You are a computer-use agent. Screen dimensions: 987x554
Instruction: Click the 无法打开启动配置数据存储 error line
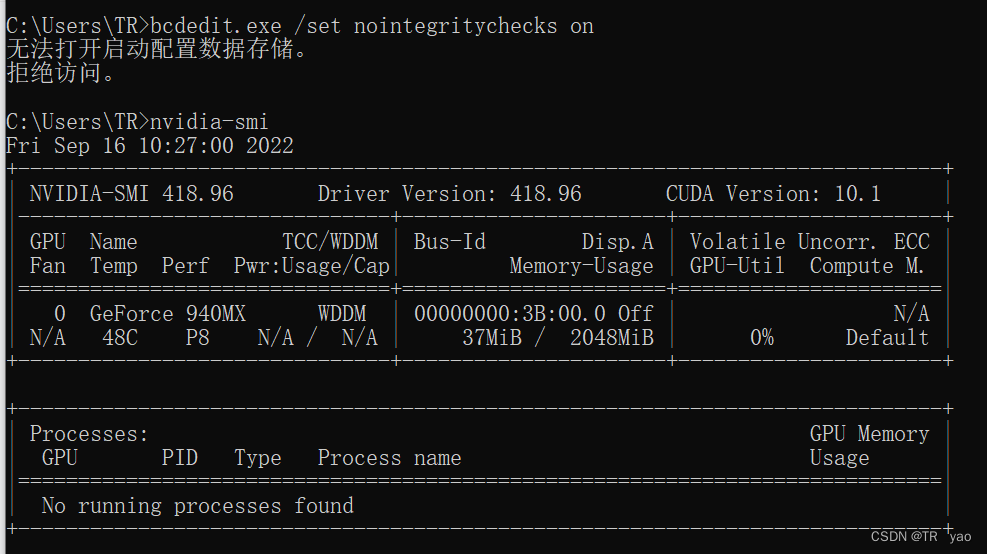(x=156, y=49)
